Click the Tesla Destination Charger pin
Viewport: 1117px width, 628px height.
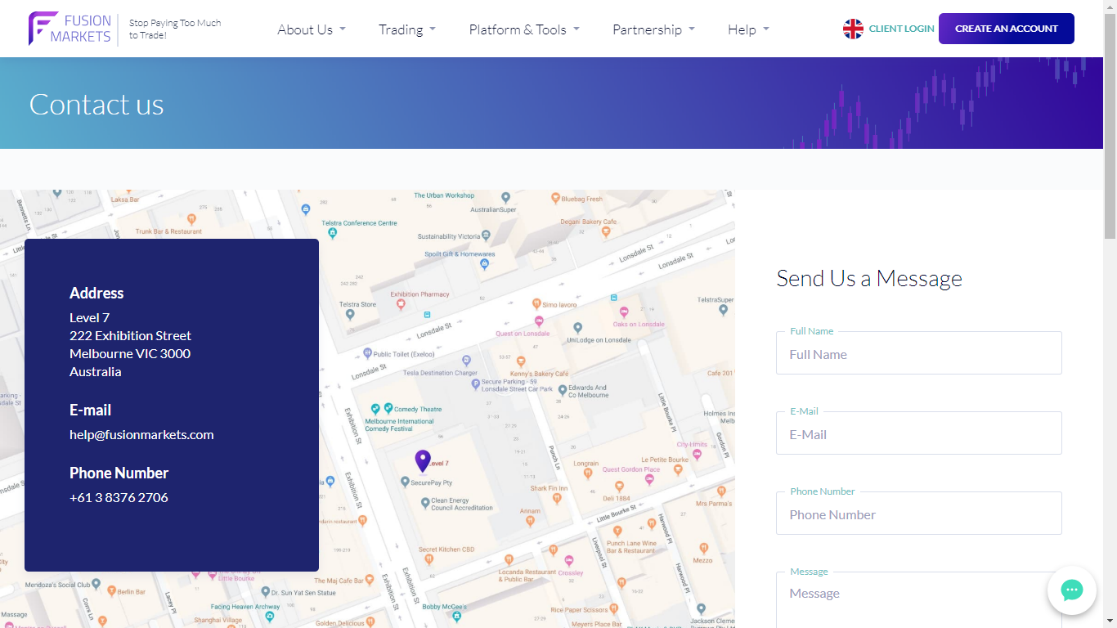[466, 361]
